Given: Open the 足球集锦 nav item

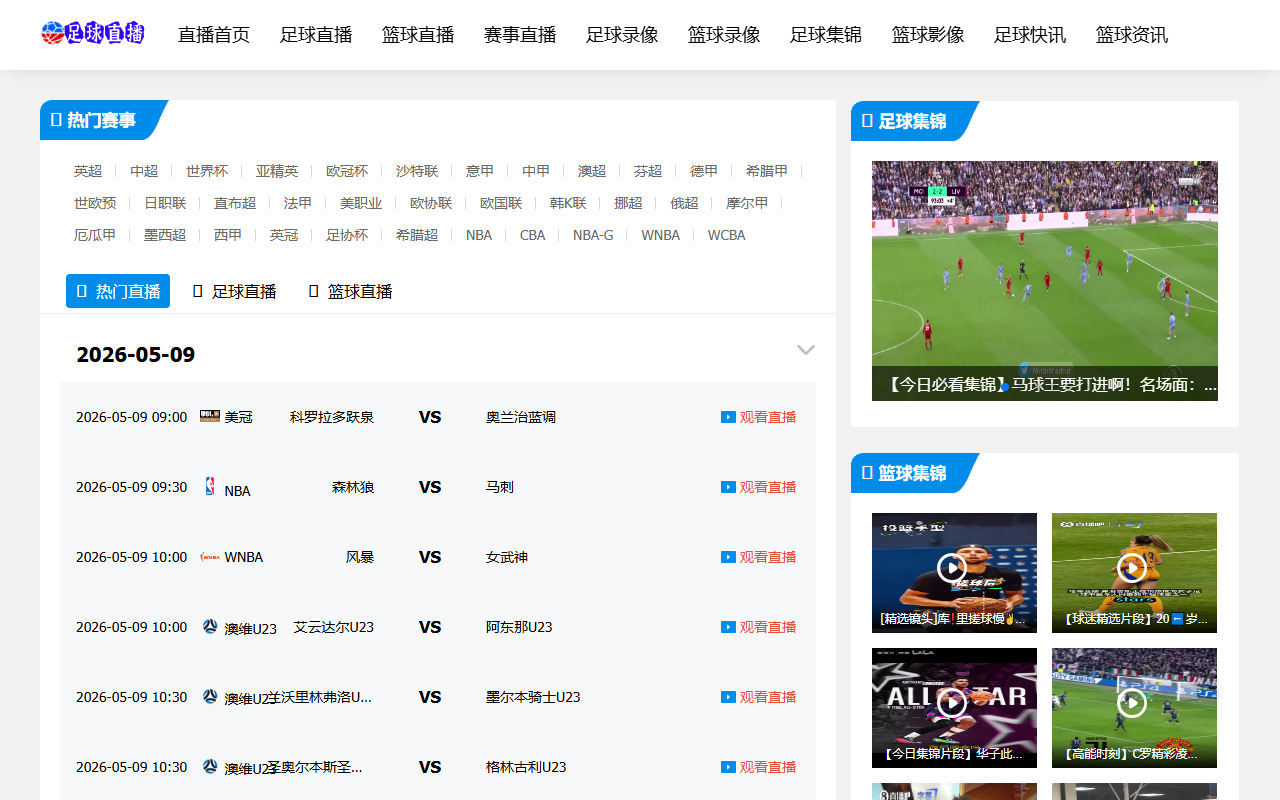Looking at the screenshot, I should [x=826, y=35].
